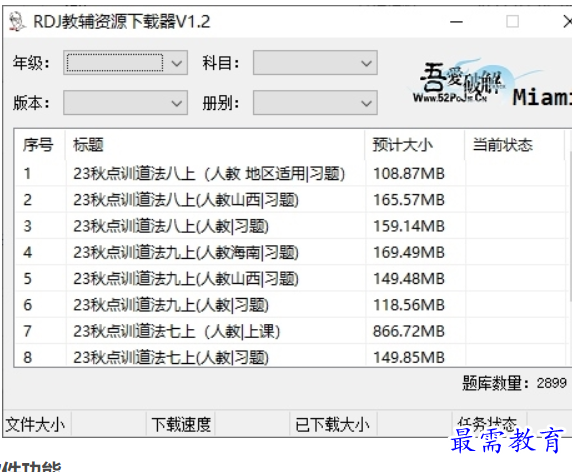The width and height of the screenshot is (572, 472).
Task: Click the 科目: label
Action: point(221,63)
